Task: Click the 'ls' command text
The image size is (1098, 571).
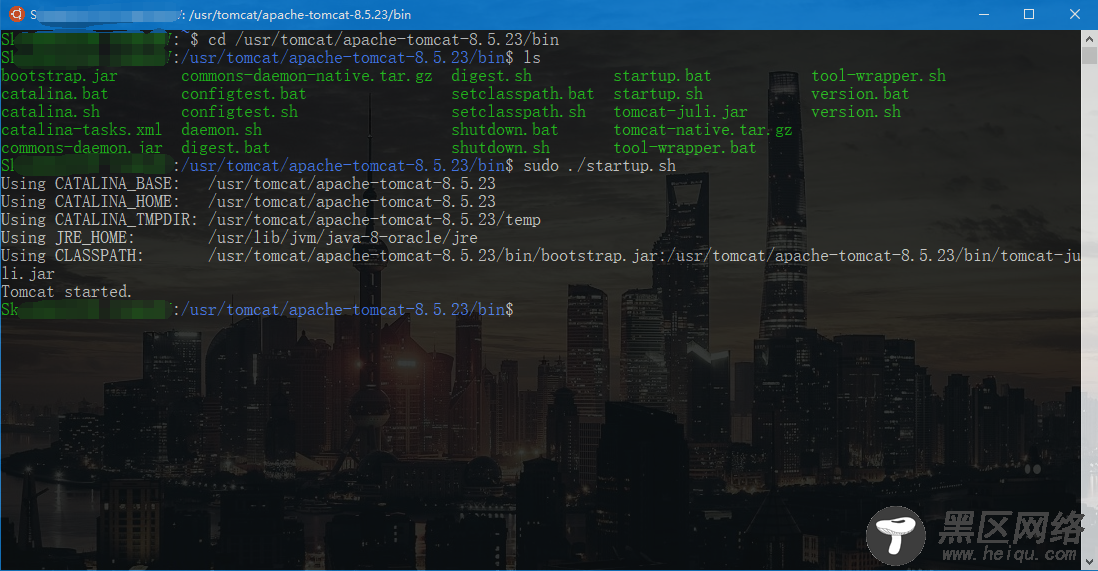Action: coord(532,57)
